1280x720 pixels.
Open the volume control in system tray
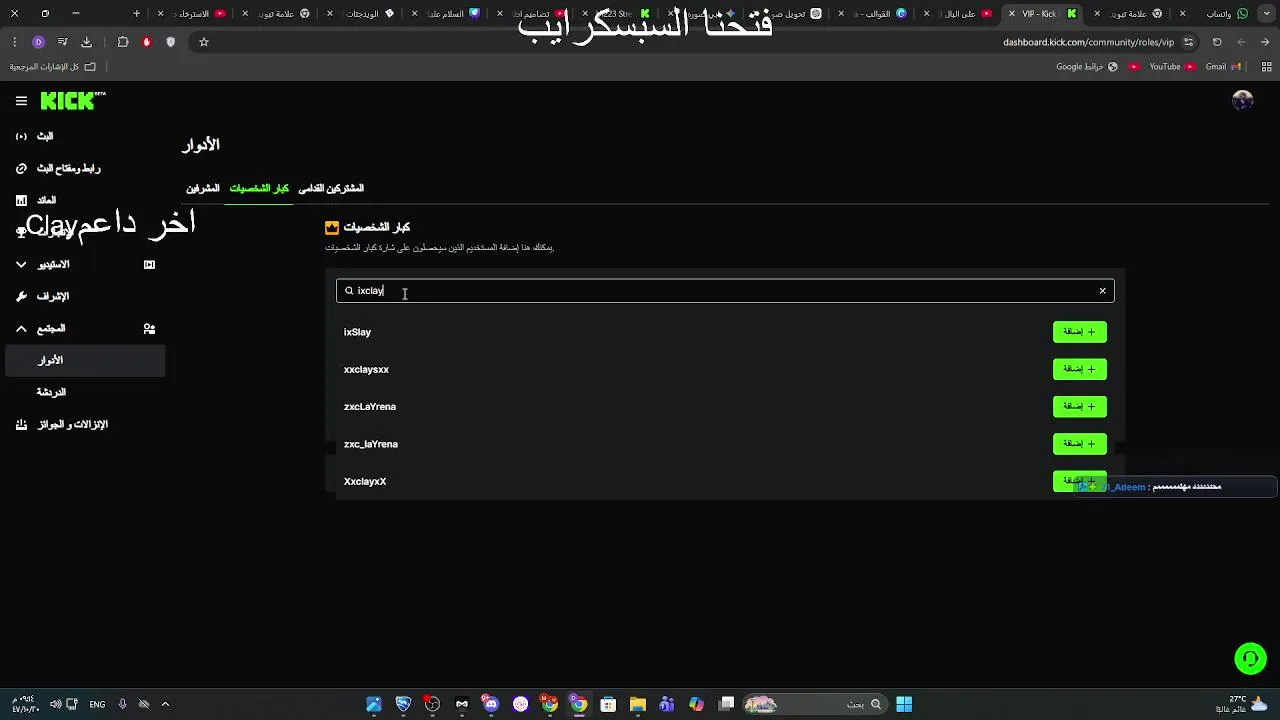(x=55, y=704)
